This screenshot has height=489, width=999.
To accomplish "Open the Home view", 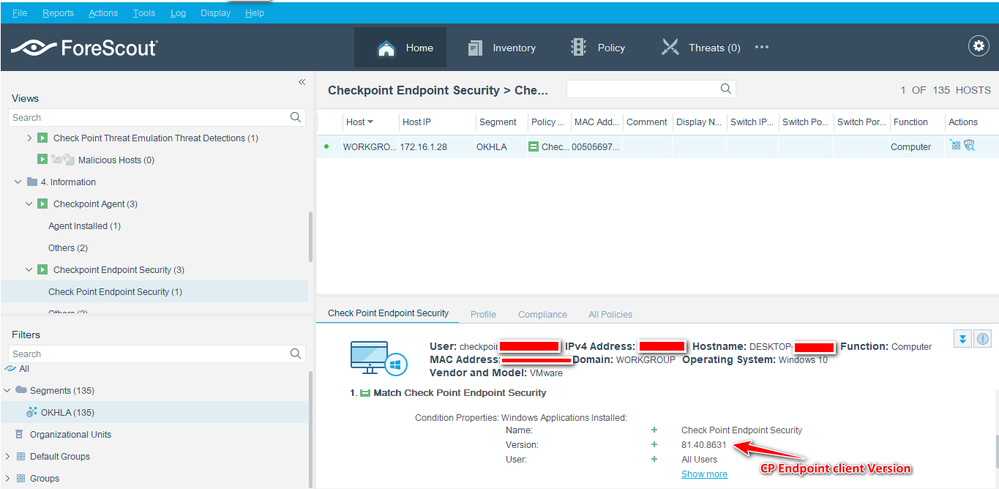I will 400,48.
